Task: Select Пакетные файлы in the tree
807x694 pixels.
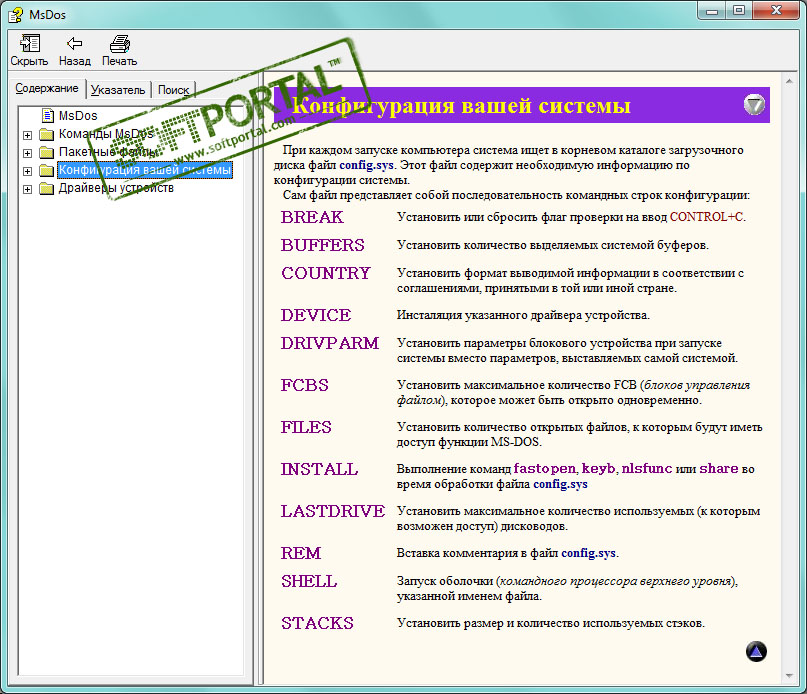Action: [x=108, y=152]
